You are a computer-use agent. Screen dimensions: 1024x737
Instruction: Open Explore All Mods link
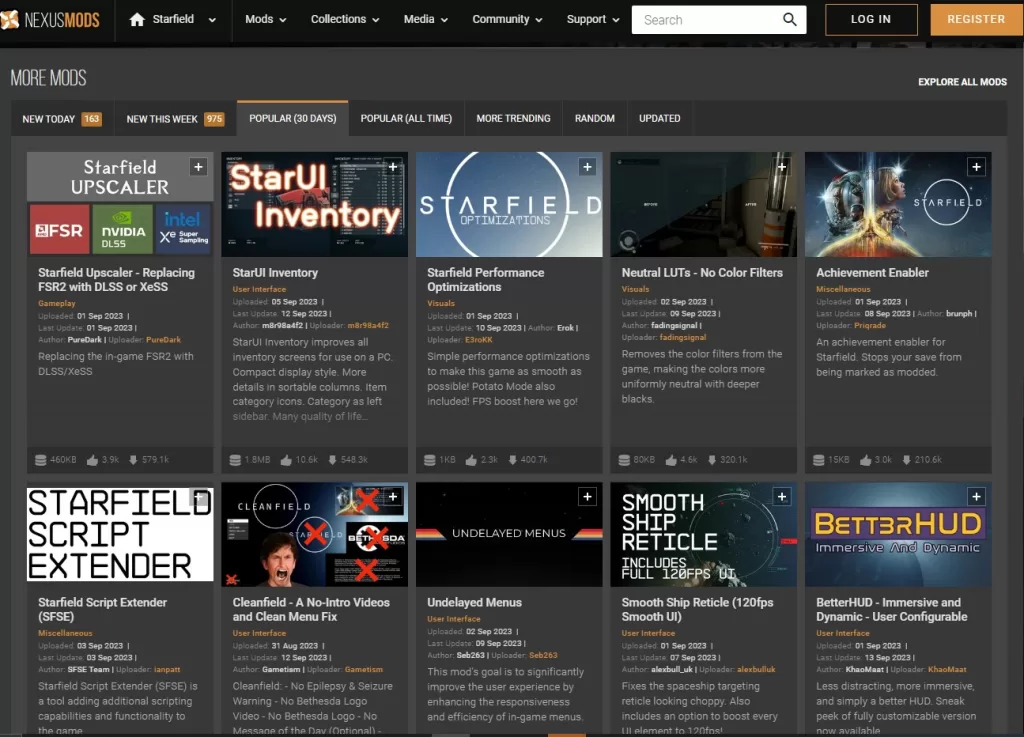click(x=962, y=82)
